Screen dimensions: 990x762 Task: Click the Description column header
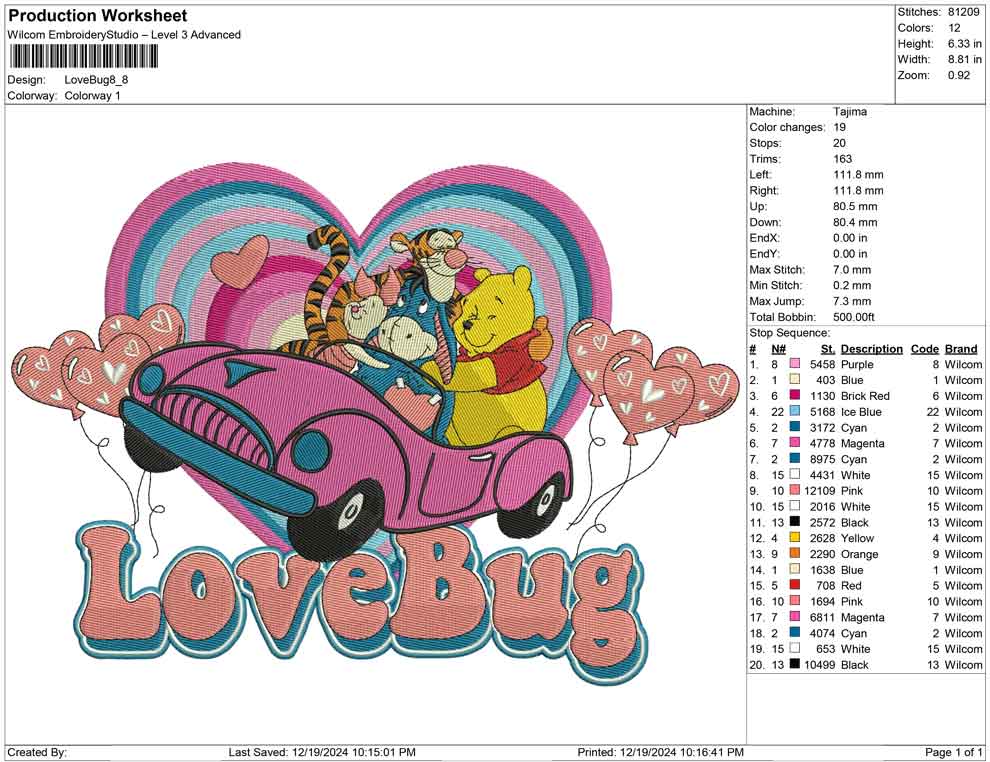pos(871,348)
